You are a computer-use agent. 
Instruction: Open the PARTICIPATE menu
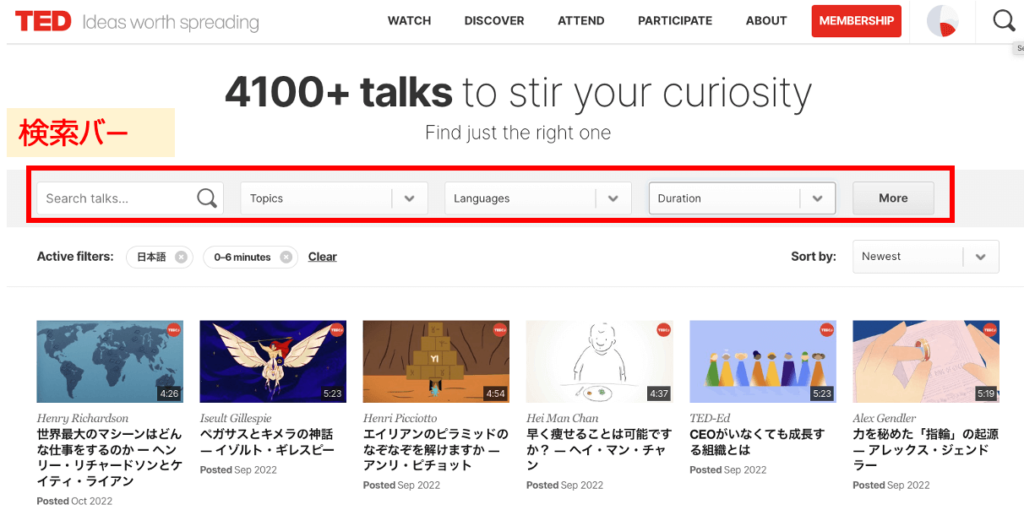coord(675,21)
